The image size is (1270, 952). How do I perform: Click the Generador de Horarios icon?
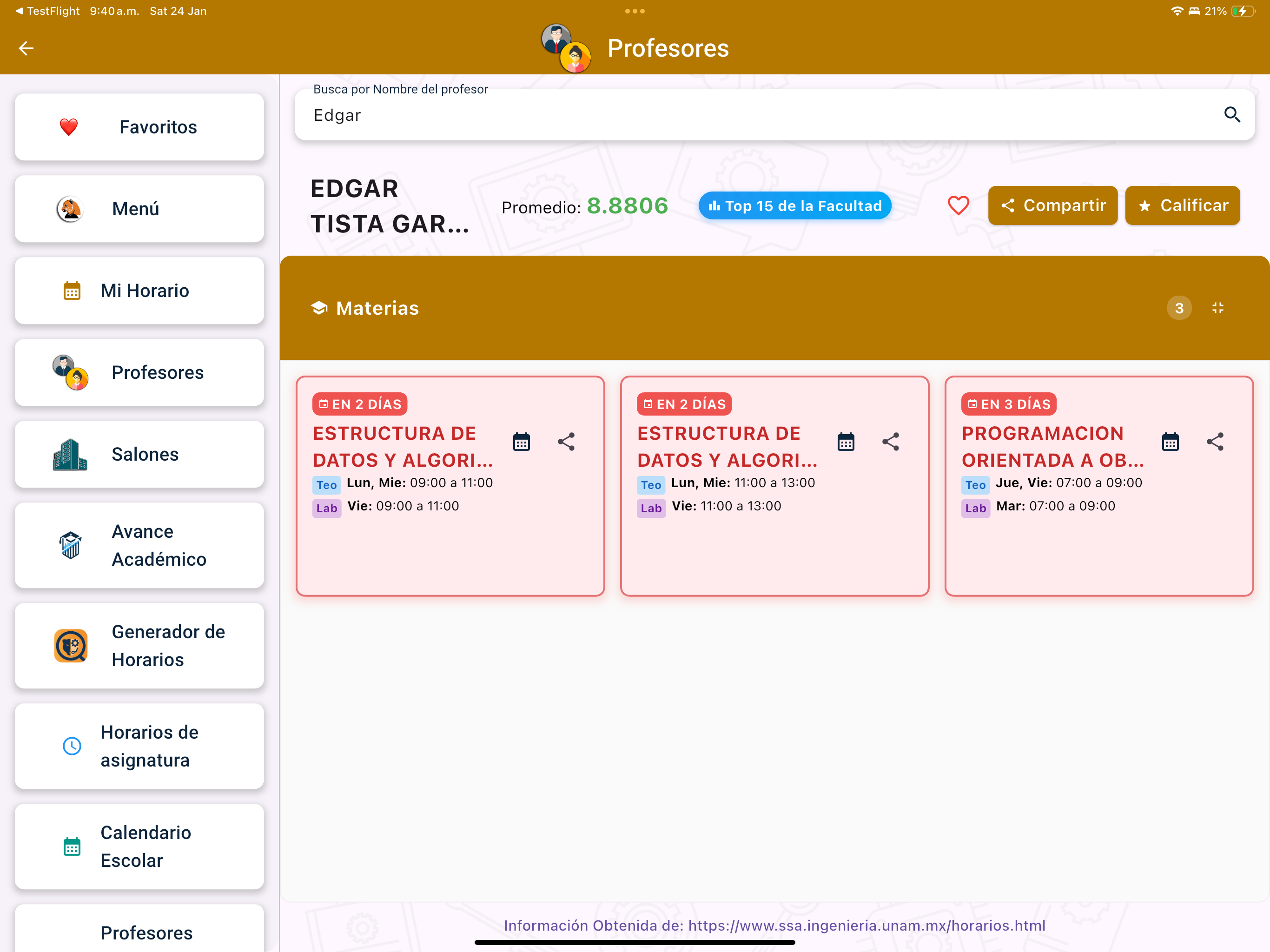pyautogui.click(x=71, y=646)
